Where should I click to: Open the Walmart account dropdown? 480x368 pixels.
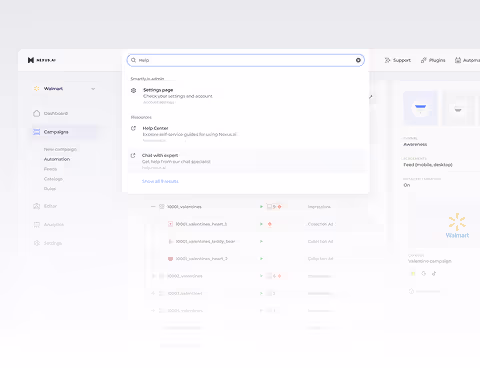(65, 89)
